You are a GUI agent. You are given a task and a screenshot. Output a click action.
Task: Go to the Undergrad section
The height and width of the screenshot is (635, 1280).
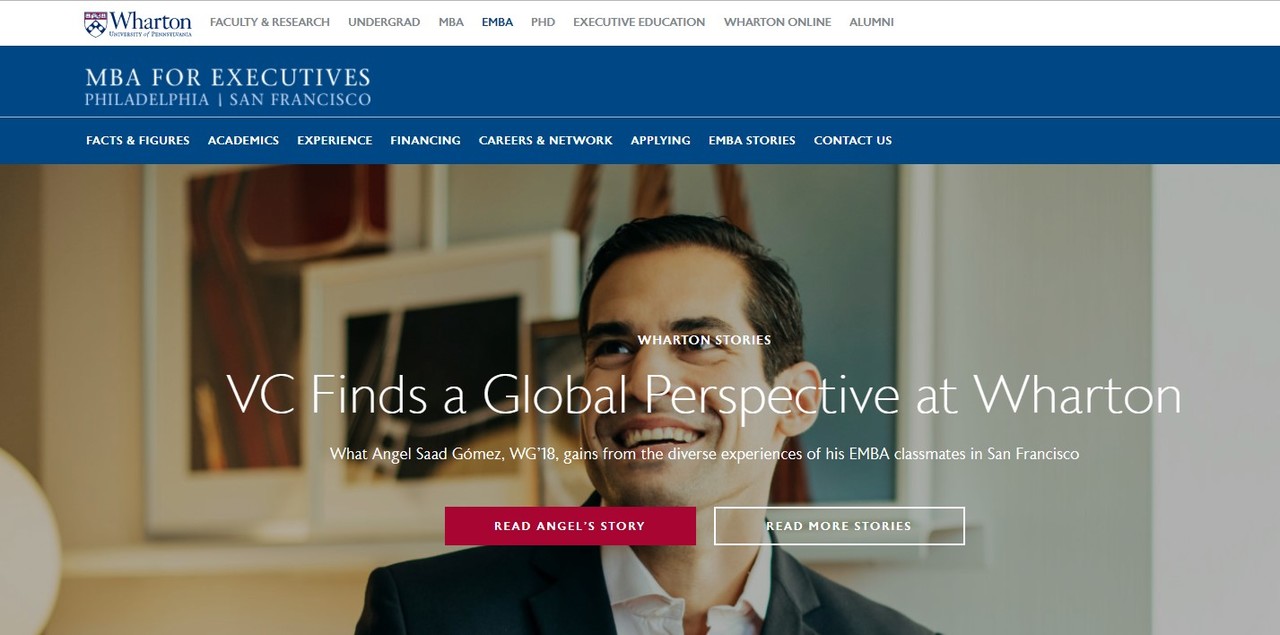pyautogui.click(x=384, y=22)
